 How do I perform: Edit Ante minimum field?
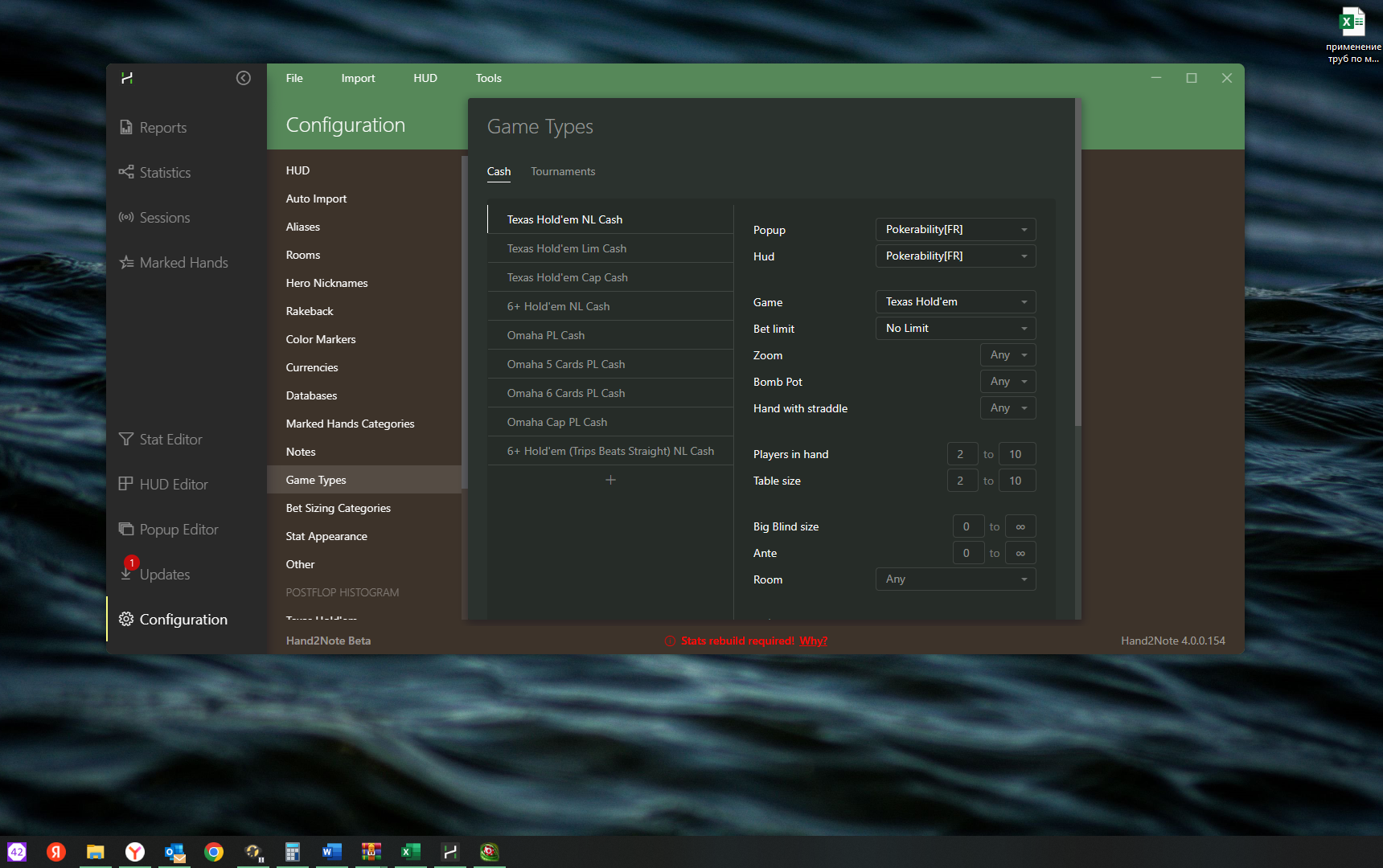pyautogui.click(x=968, y=553)
